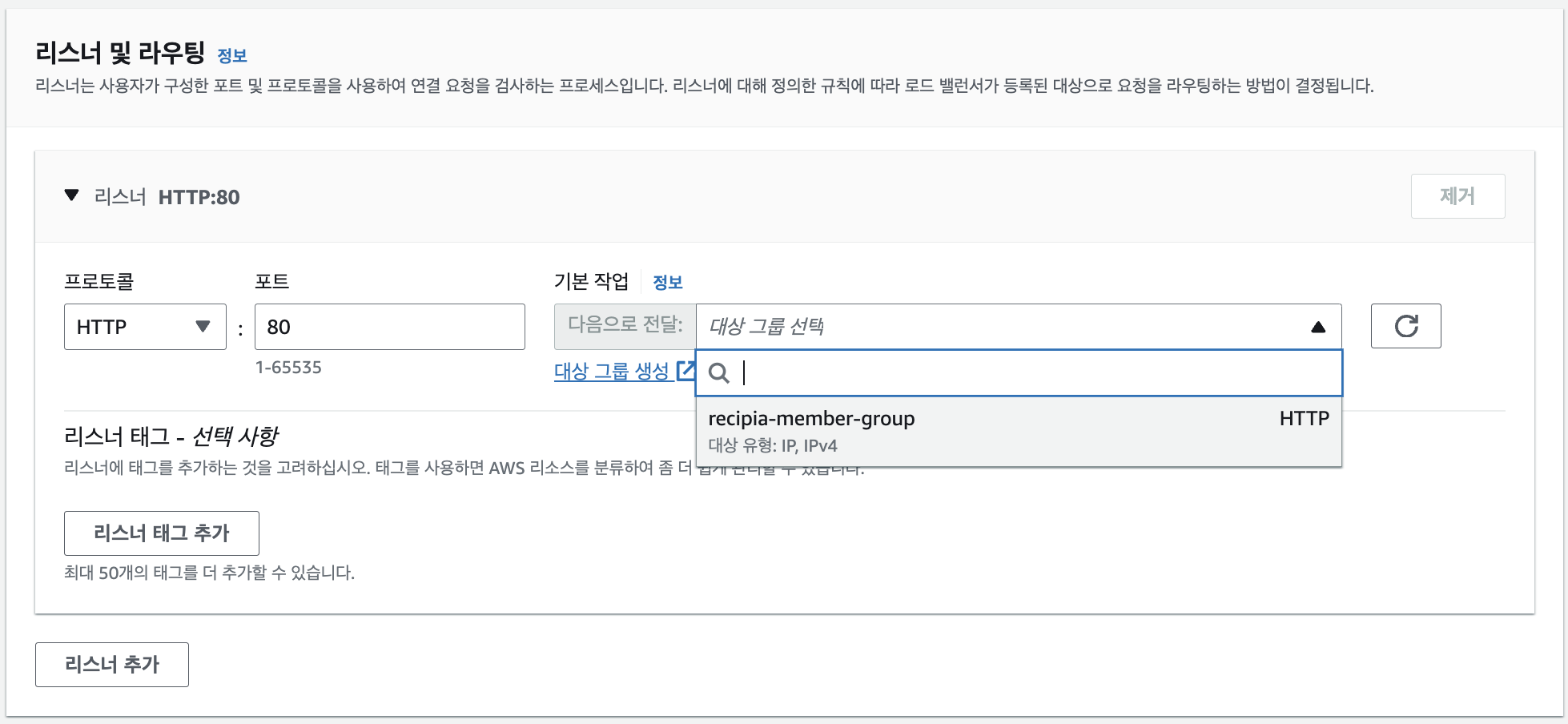
Task: Open the 정보 link beside 기본 작업
Action: (x=665, y=281)
